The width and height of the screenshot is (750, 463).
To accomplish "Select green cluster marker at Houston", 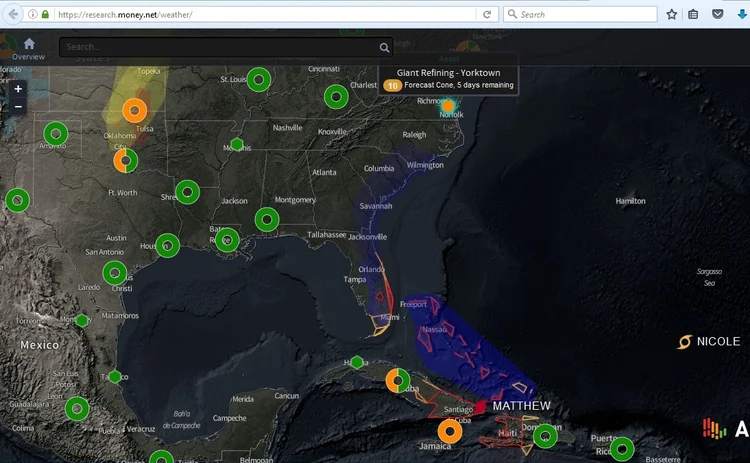I will 167,245.
